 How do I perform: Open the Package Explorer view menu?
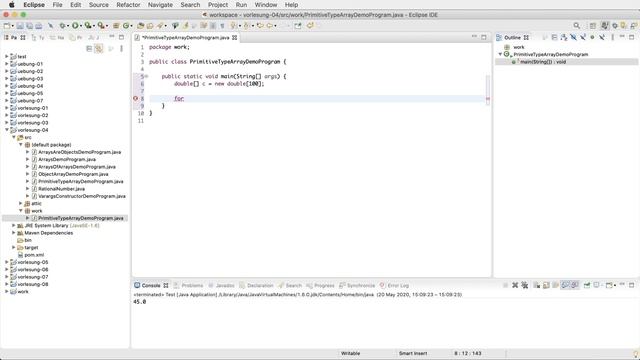click(x=121, y=49)
